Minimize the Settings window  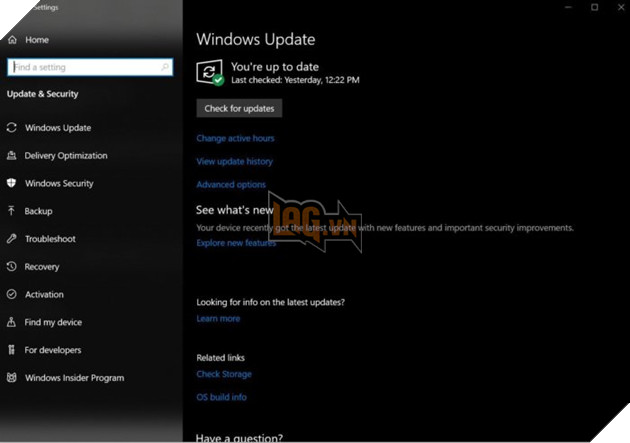tap(568, 7)
